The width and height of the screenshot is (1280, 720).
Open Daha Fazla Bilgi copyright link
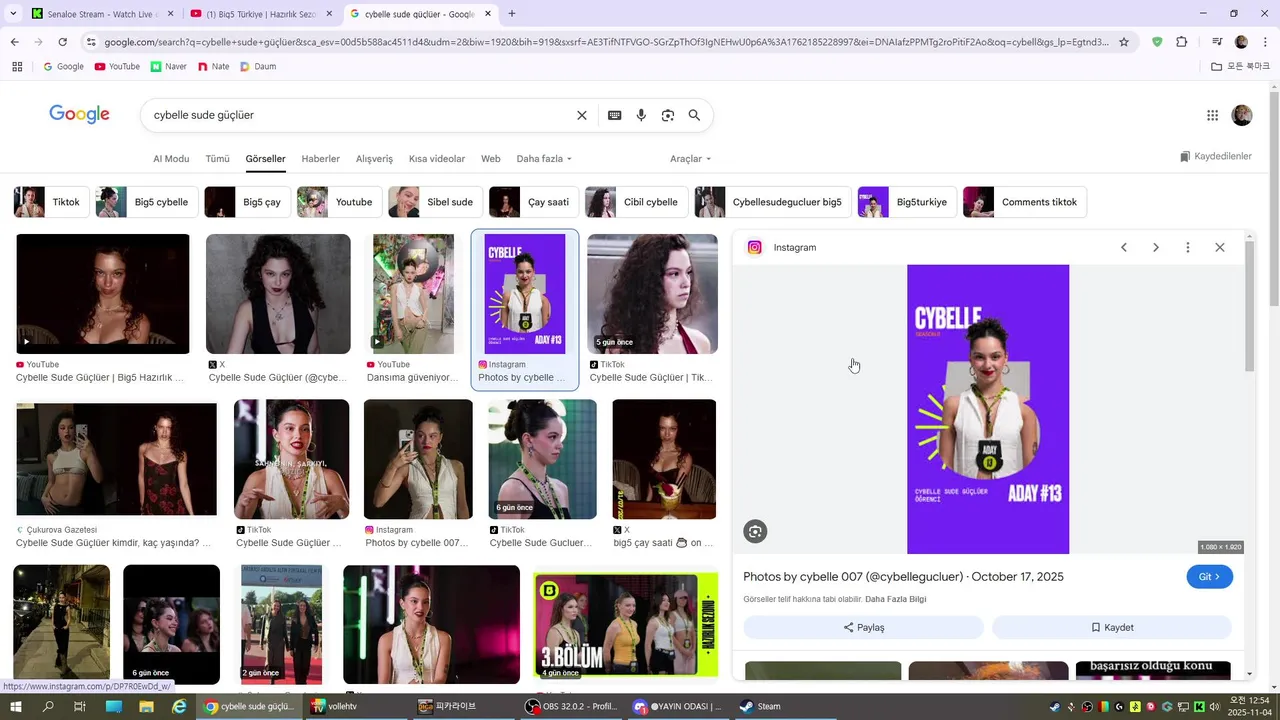click(x=896, y=599)
